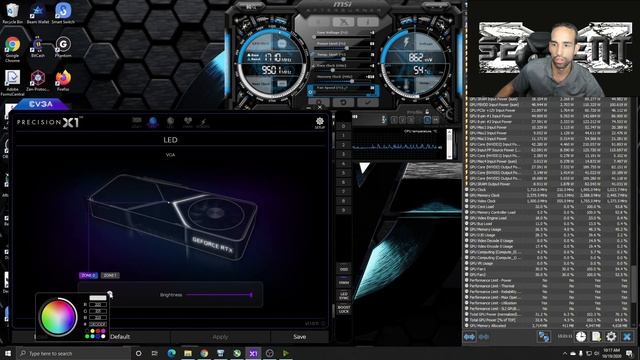The height and width of the screenshot is (360, 640).
Task: Click Afterburner Memory Clock slider handle
Action: click(x=352, y=81)
